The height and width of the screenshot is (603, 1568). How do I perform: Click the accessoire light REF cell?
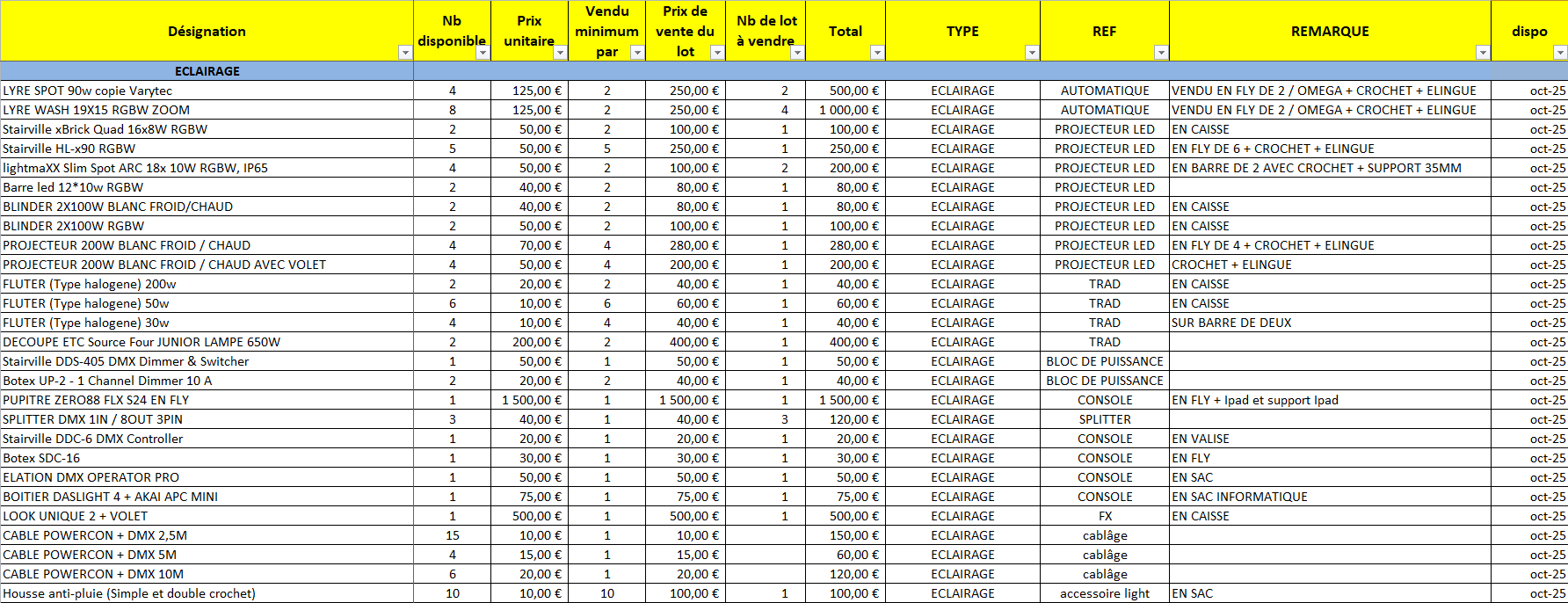click(x=1105, y=593)
